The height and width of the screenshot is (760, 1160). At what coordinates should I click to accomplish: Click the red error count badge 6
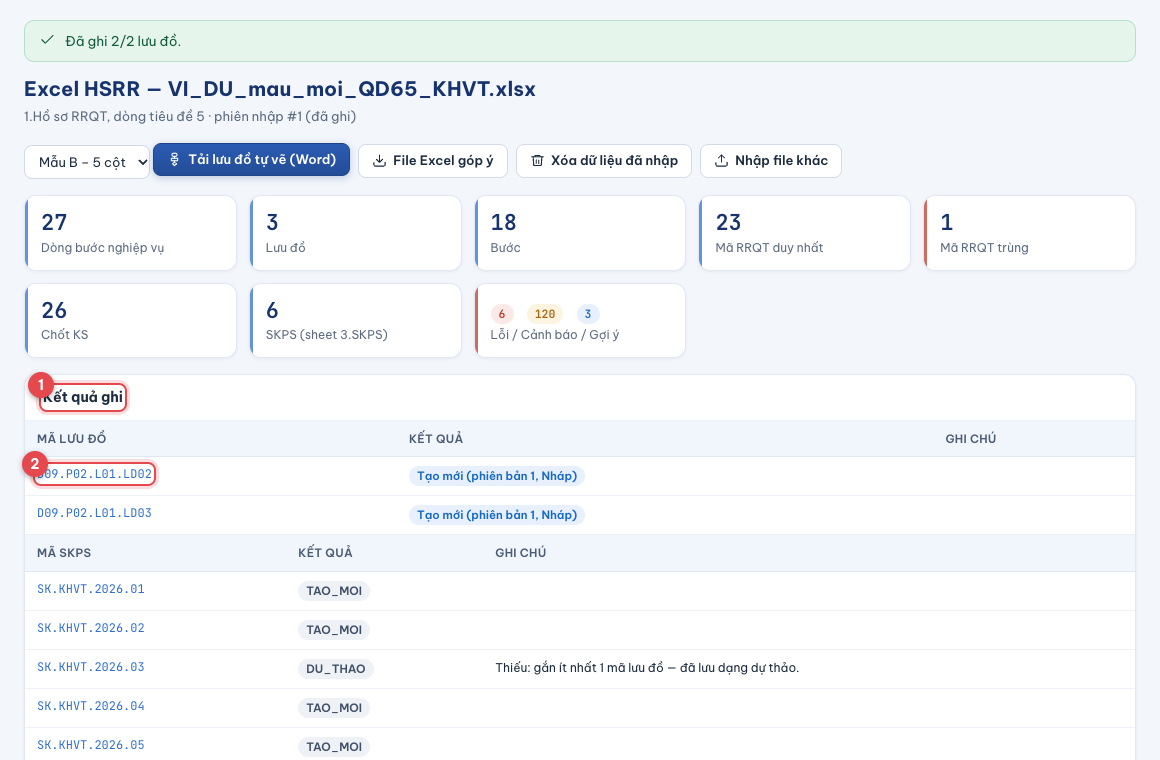502,314
